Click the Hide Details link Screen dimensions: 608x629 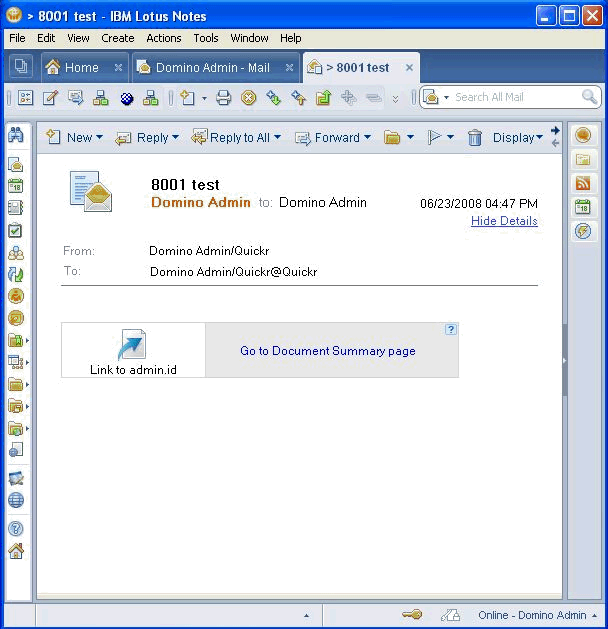coord(504,221)
